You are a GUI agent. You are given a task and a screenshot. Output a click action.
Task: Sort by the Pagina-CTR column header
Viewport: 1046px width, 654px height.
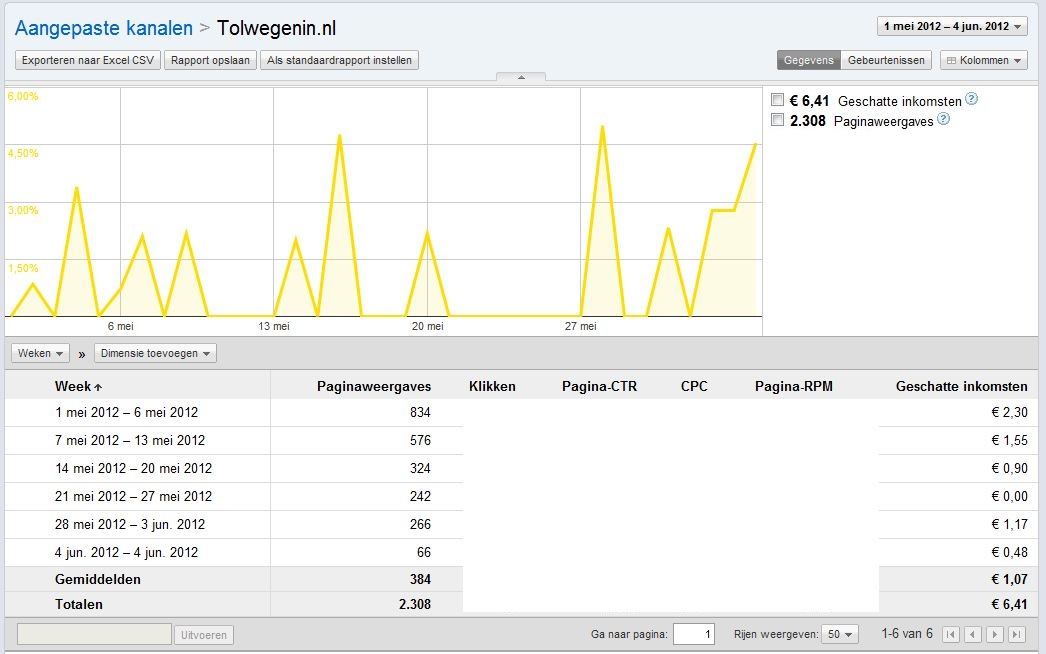599,386
